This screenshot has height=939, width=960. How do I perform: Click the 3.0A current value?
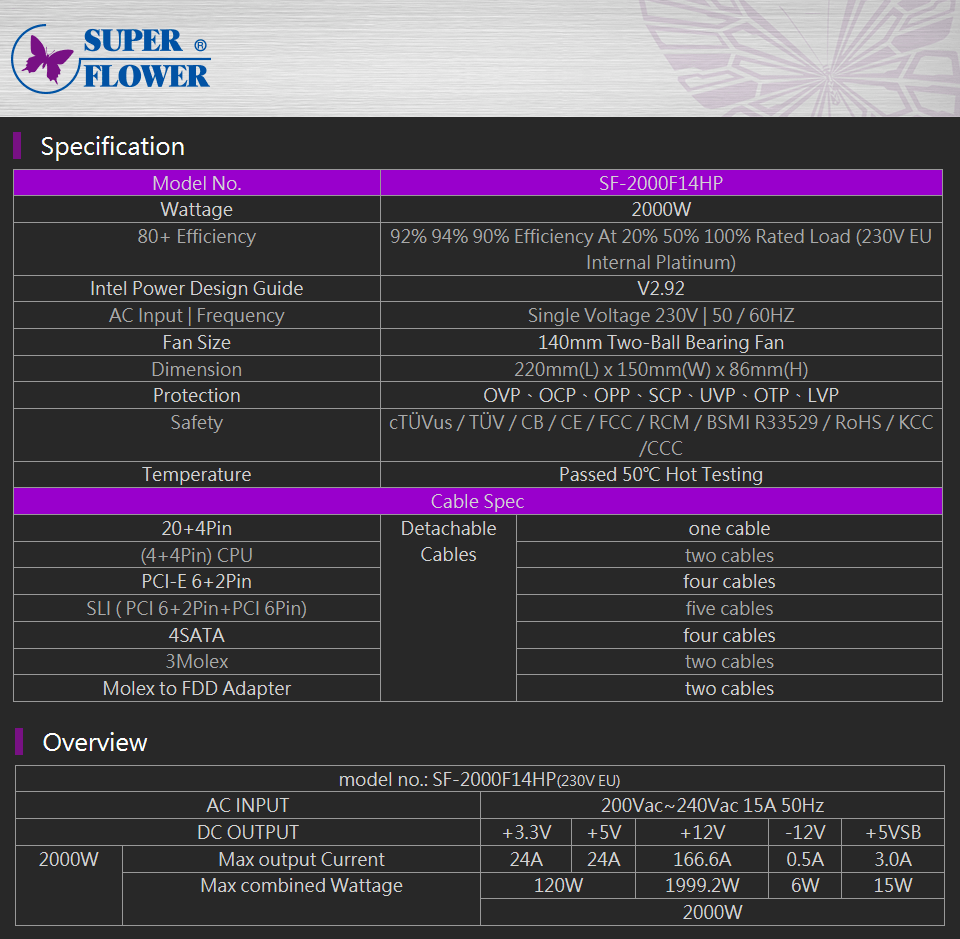tap(893, 859)
